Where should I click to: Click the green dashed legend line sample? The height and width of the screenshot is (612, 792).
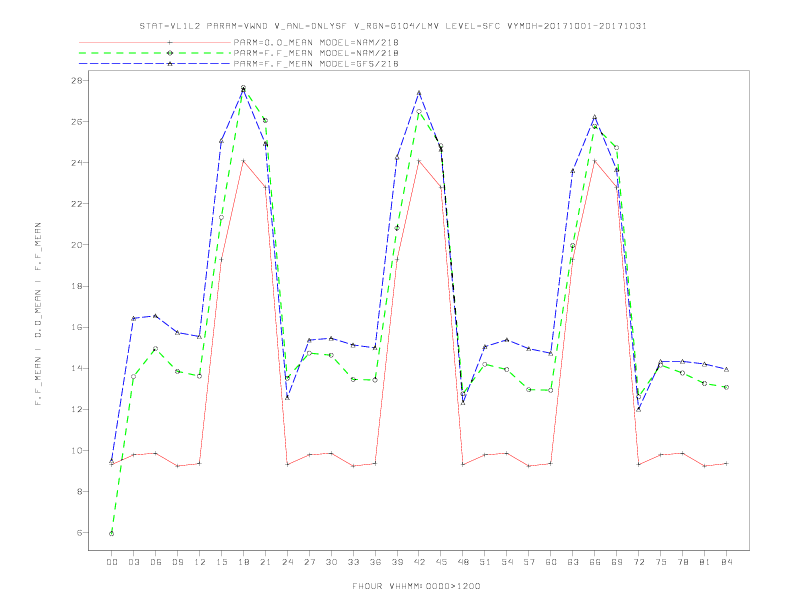(x=155, y=53)
